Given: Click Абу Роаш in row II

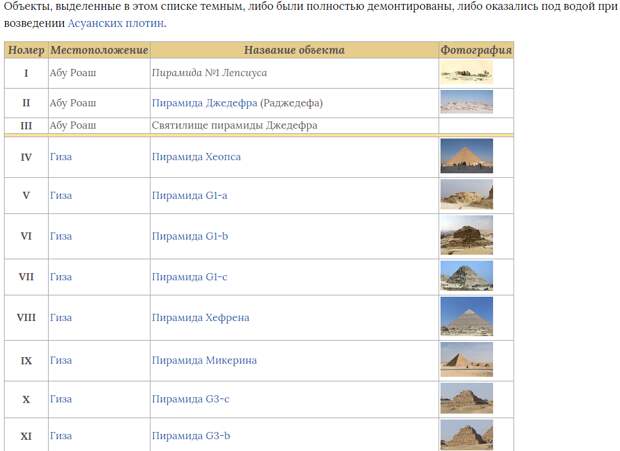Looking at the screenshot, I should tap(73, 103).
